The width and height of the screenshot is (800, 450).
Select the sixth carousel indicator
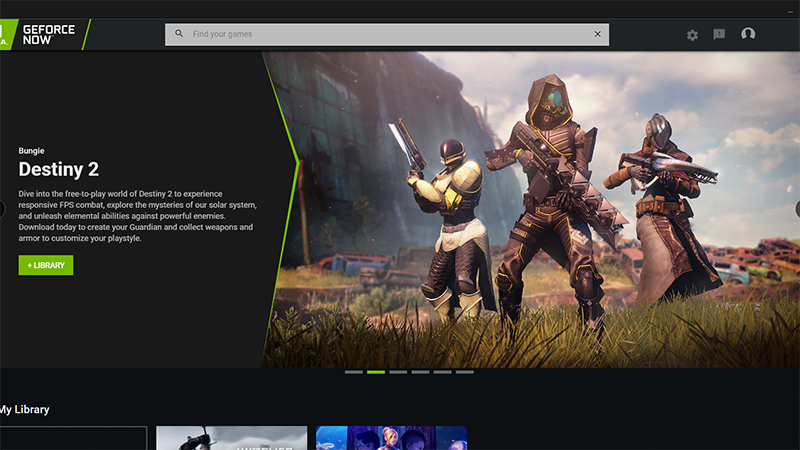(x=465, y=372)
